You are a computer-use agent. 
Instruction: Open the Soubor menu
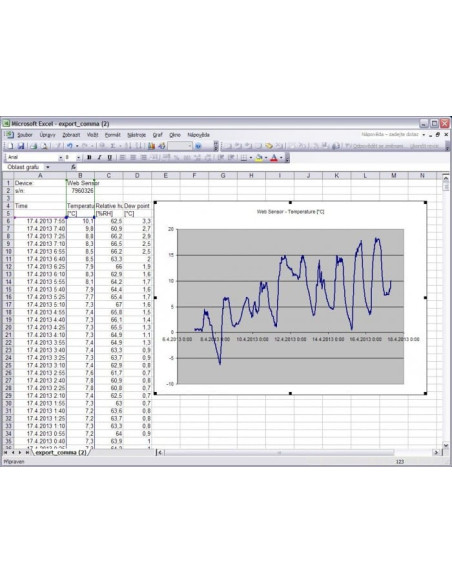pyautogui.click(x=25, y=135)
